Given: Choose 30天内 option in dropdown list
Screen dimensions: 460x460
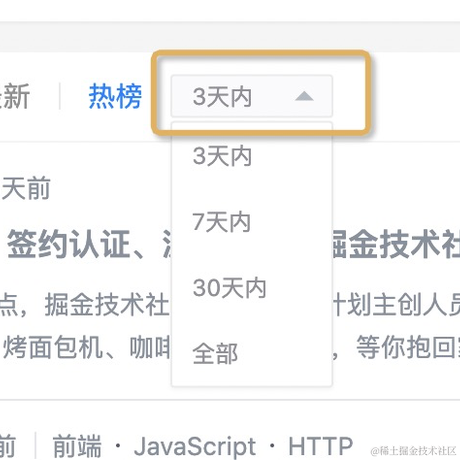Looking at the screenshot, I should [252, 288].
